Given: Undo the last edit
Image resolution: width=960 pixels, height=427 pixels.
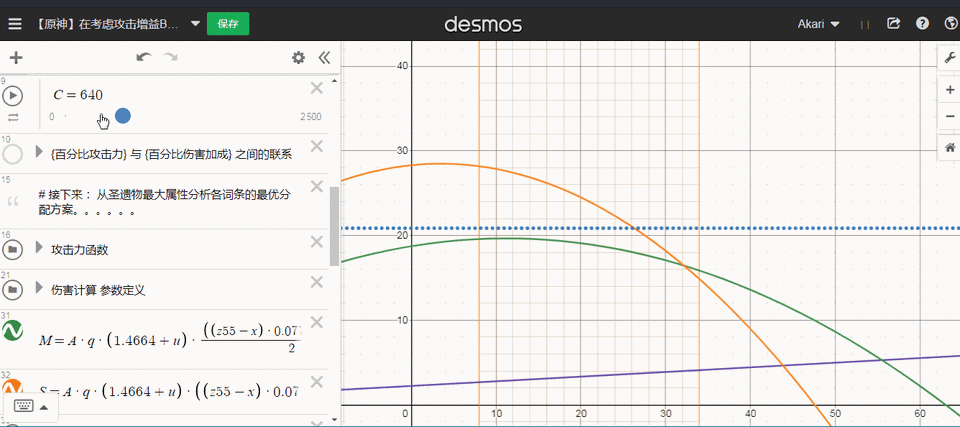Looking at the screenshot, I should (144, 58).
